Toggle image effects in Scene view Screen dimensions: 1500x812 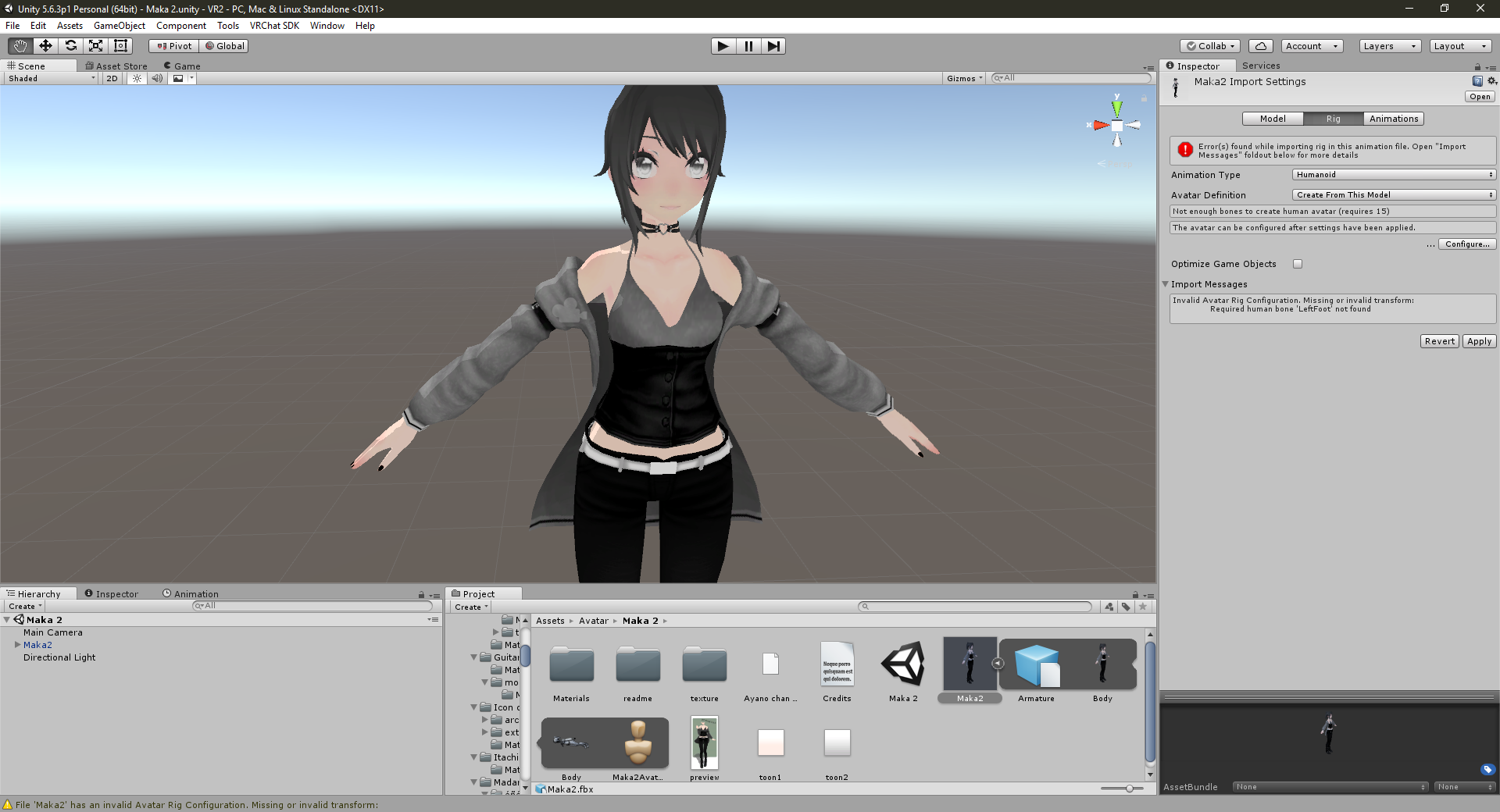(179, 78)
